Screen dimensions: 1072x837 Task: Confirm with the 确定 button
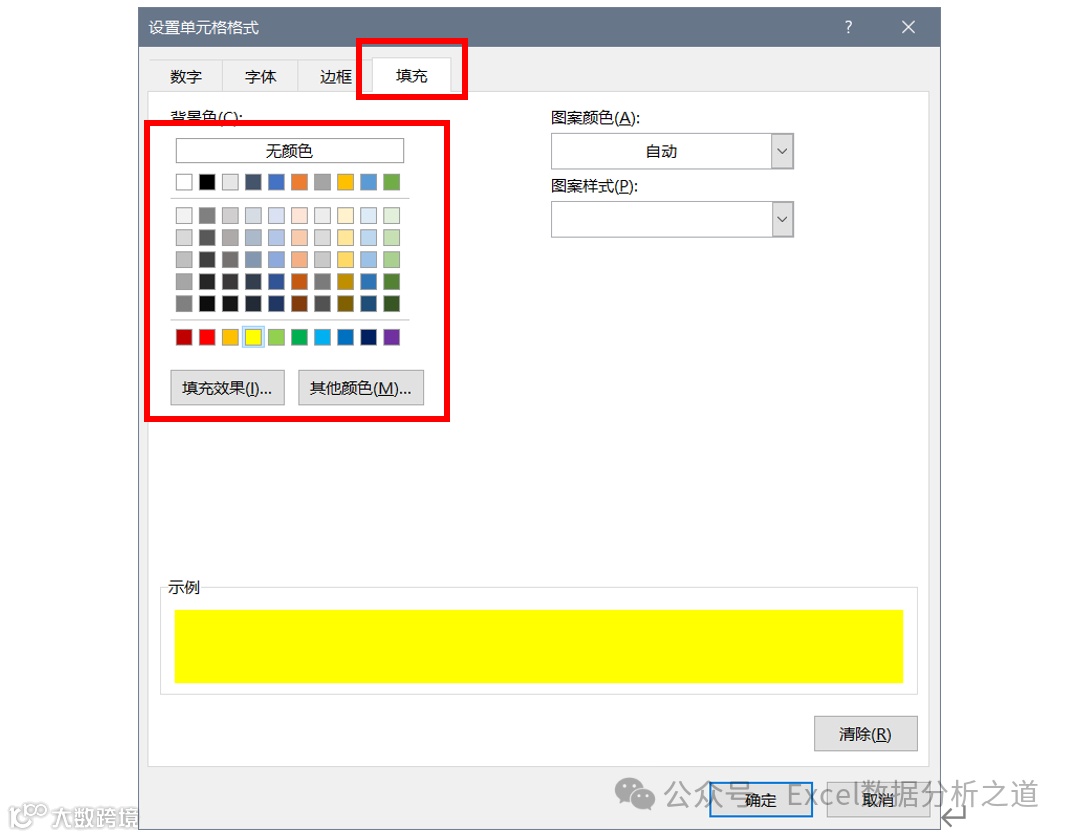coord(760,799)
